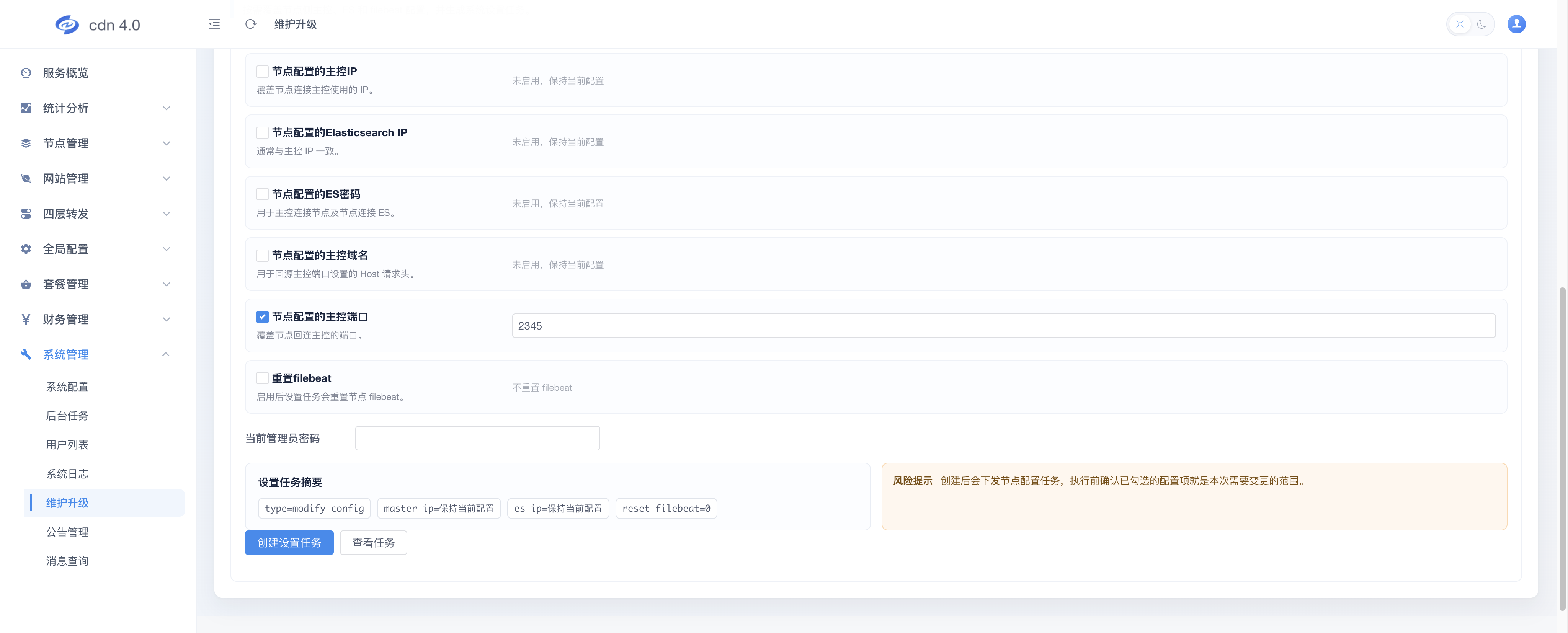
Task: Click the 查看任务 button
Action: click(373, 543)
